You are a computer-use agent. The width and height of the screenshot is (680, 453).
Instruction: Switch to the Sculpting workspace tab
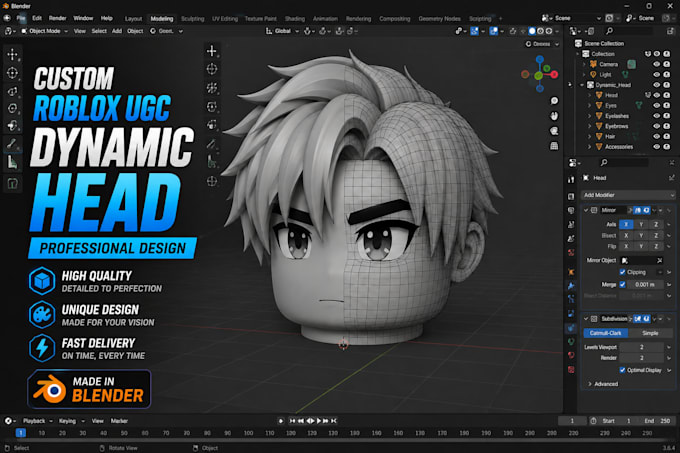point(193,19)
